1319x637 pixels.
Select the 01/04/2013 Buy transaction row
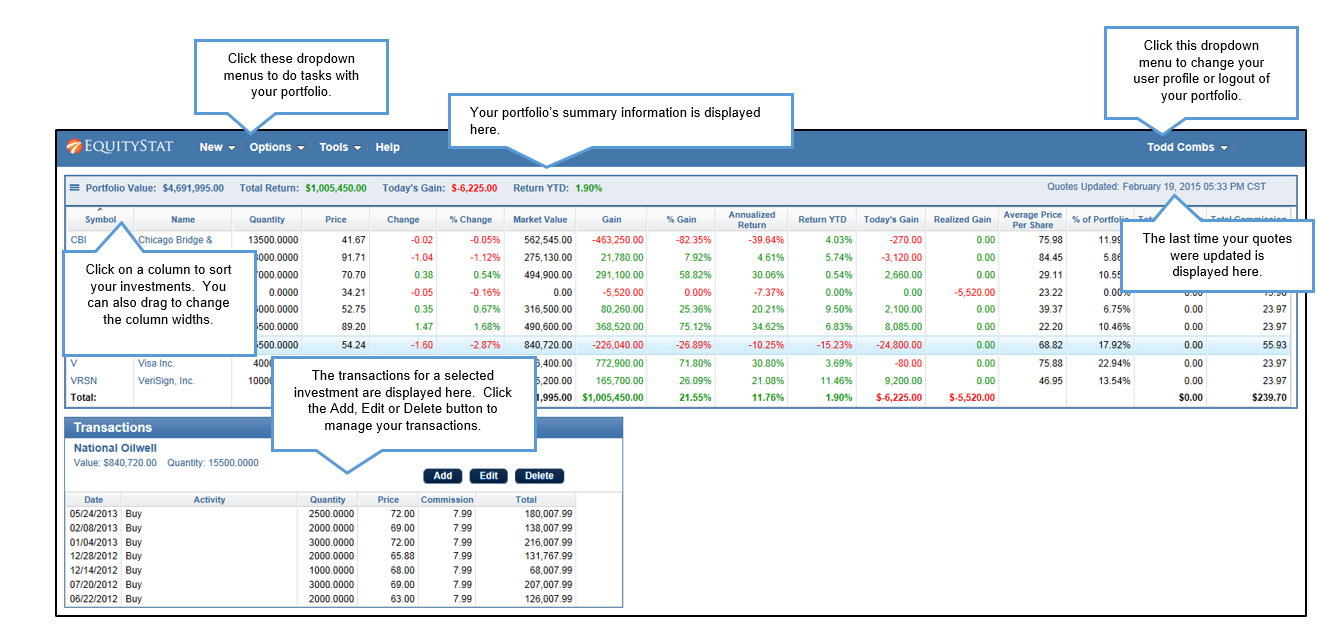click(x=320, y=541)
